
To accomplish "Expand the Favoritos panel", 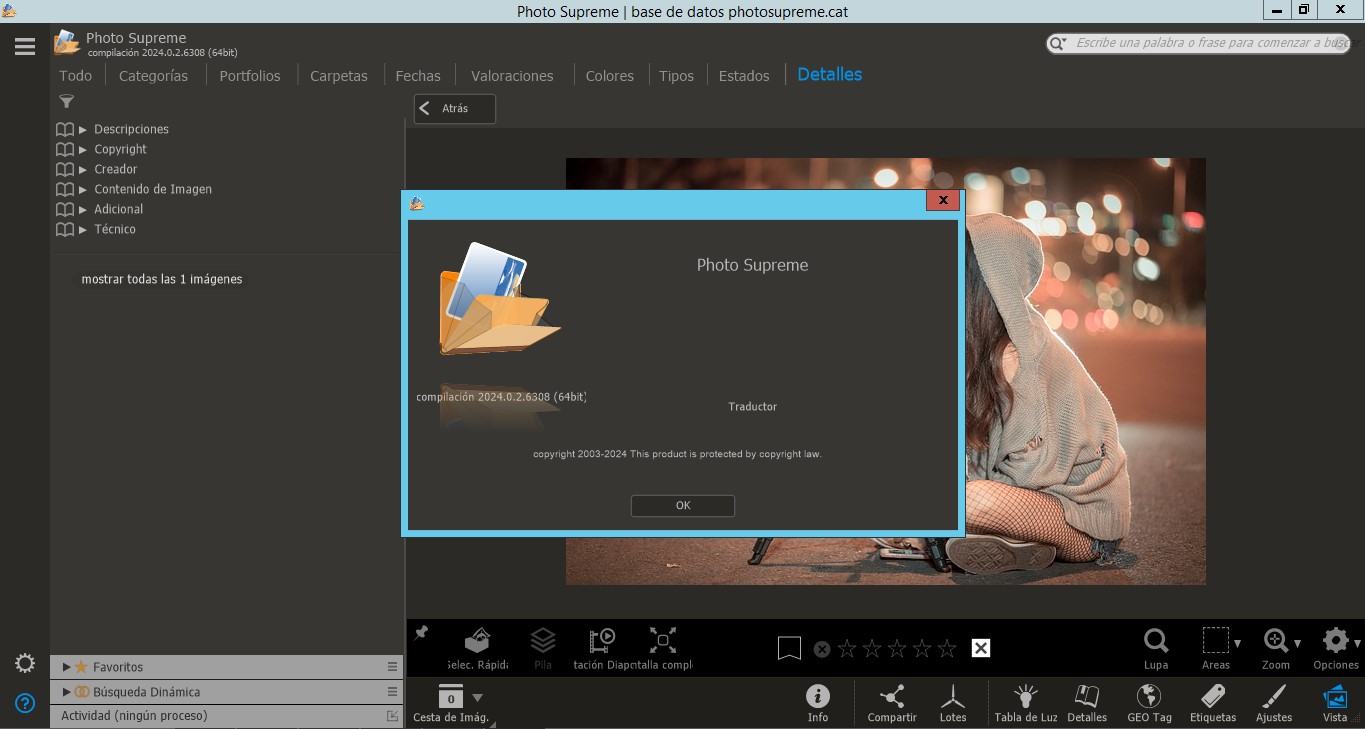I will (x=67, y=667).
